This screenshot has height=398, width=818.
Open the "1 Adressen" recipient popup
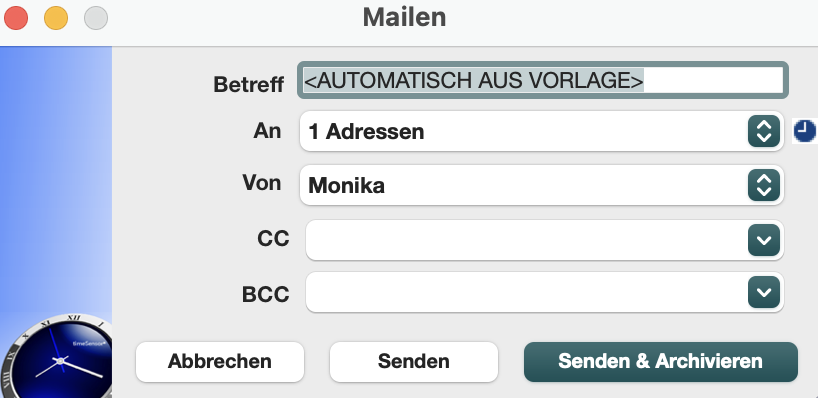pyautogui.click(x=542, y=131)
